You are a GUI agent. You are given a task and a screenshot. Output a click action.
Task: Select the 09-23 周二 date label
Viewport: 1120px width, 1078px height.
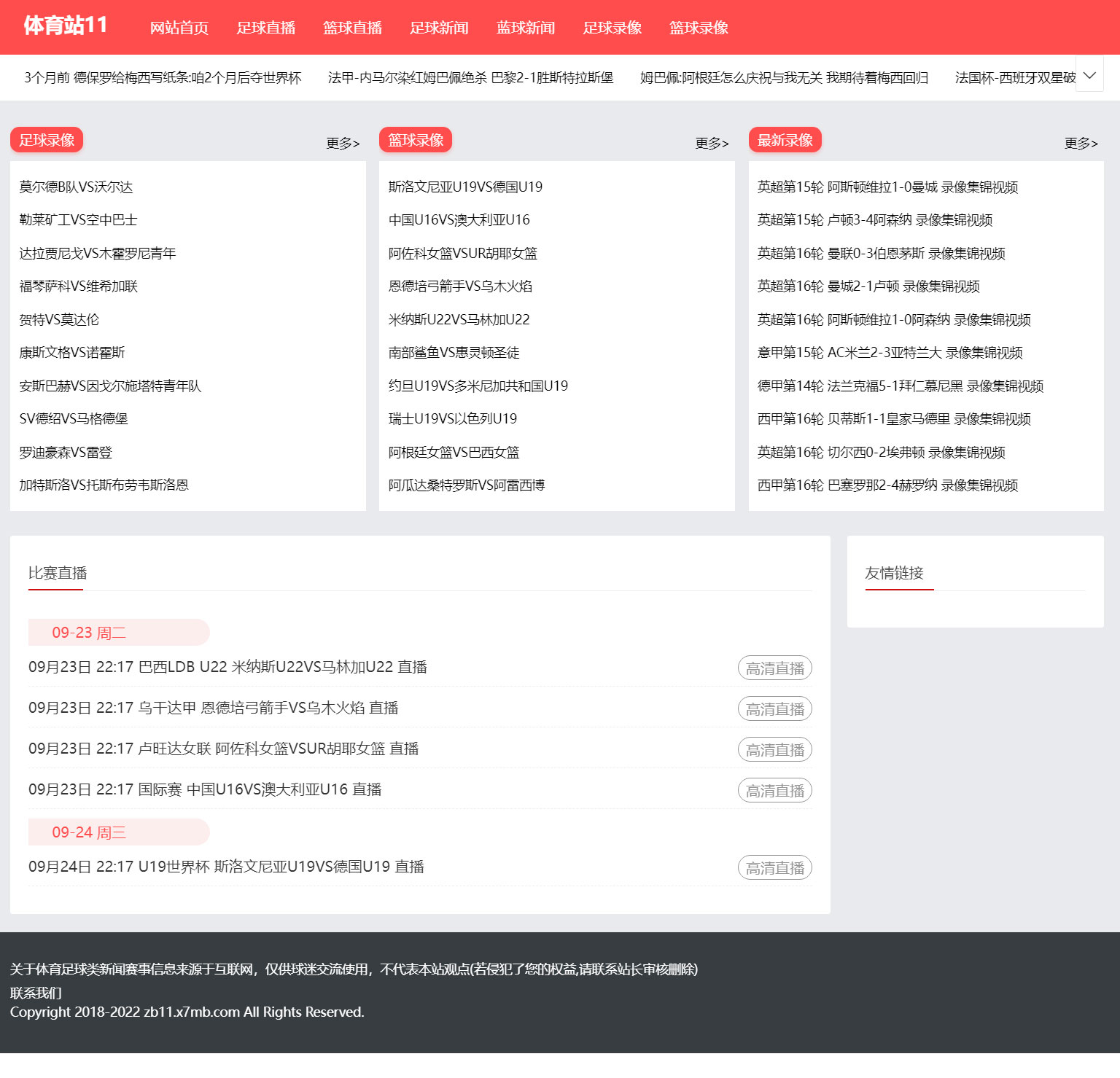[x=89, y=633]
